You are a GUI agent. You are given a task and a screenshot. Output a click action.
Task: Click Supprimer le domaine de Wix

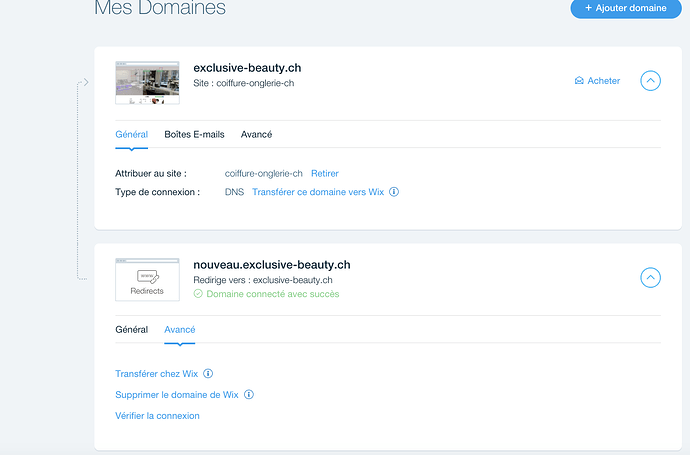click(x=176, y=395)
